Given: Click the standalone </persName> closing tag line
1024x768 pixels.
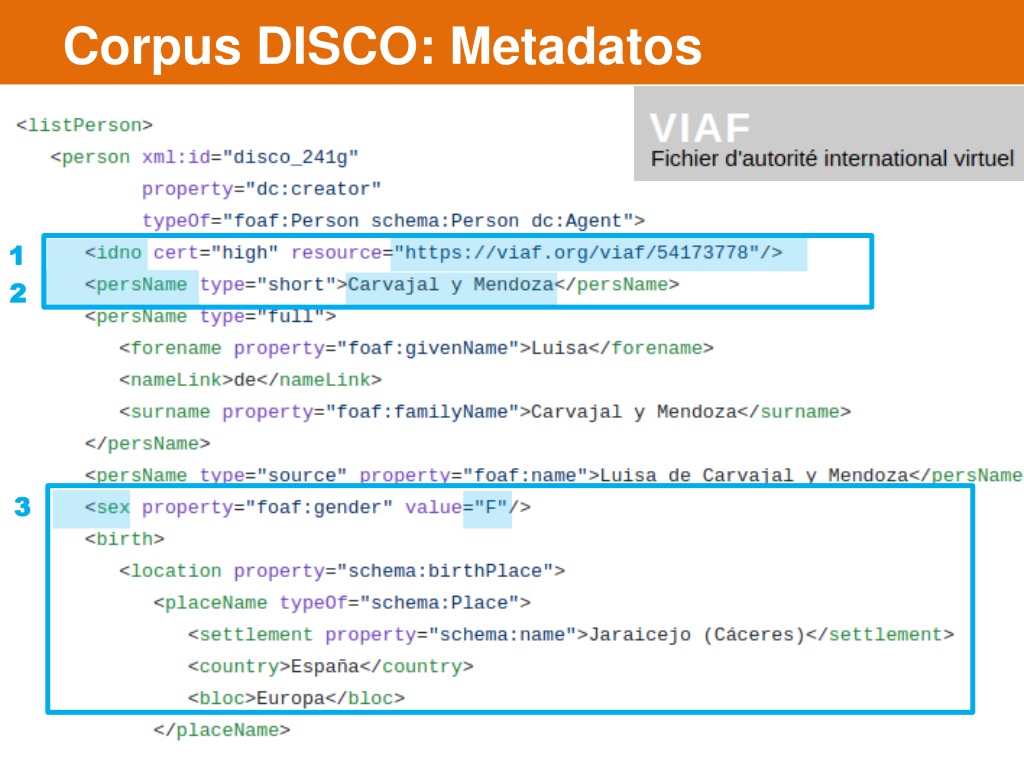Looking at the screenshot, I should [x=148, y=444].
